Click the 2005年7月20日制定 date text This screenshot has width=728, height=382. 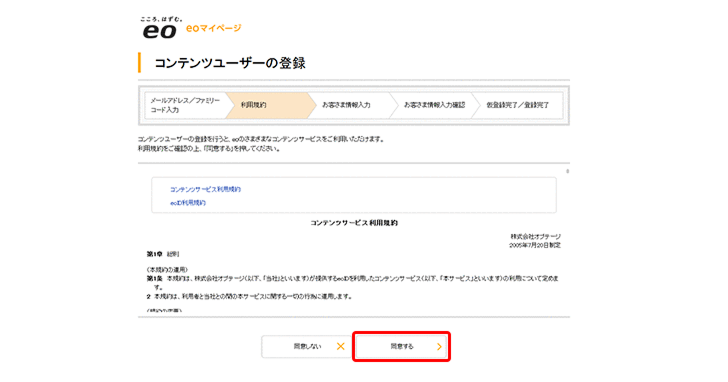535,245
